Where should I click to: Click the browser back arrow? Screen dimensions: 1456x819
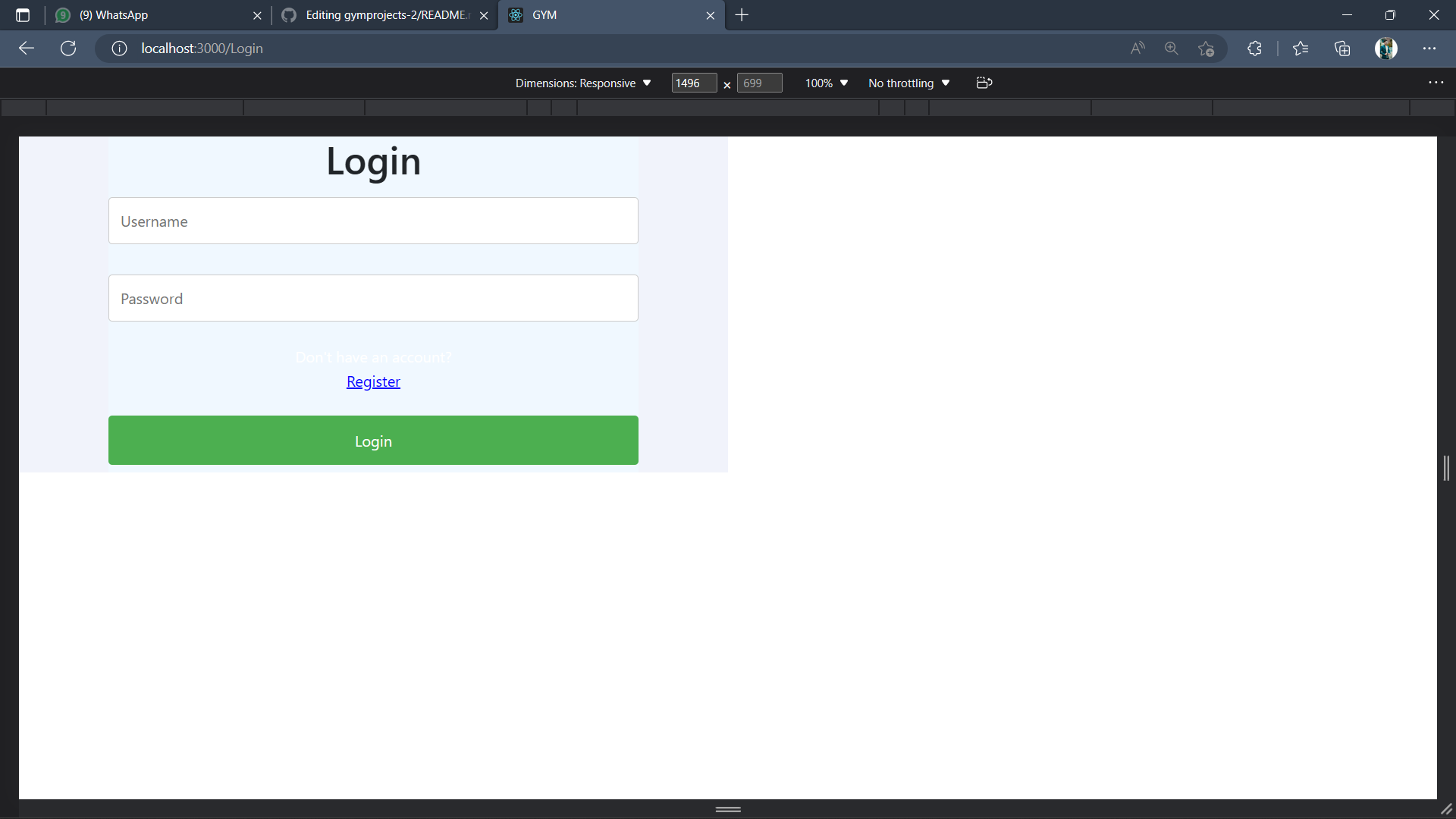click(27, 49)
